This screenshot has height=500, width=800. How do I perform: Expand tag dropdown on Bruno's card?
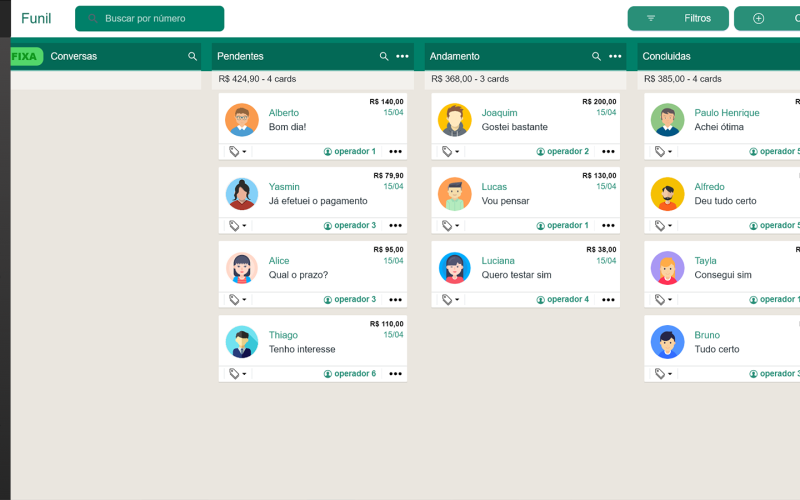click(663, 373)
